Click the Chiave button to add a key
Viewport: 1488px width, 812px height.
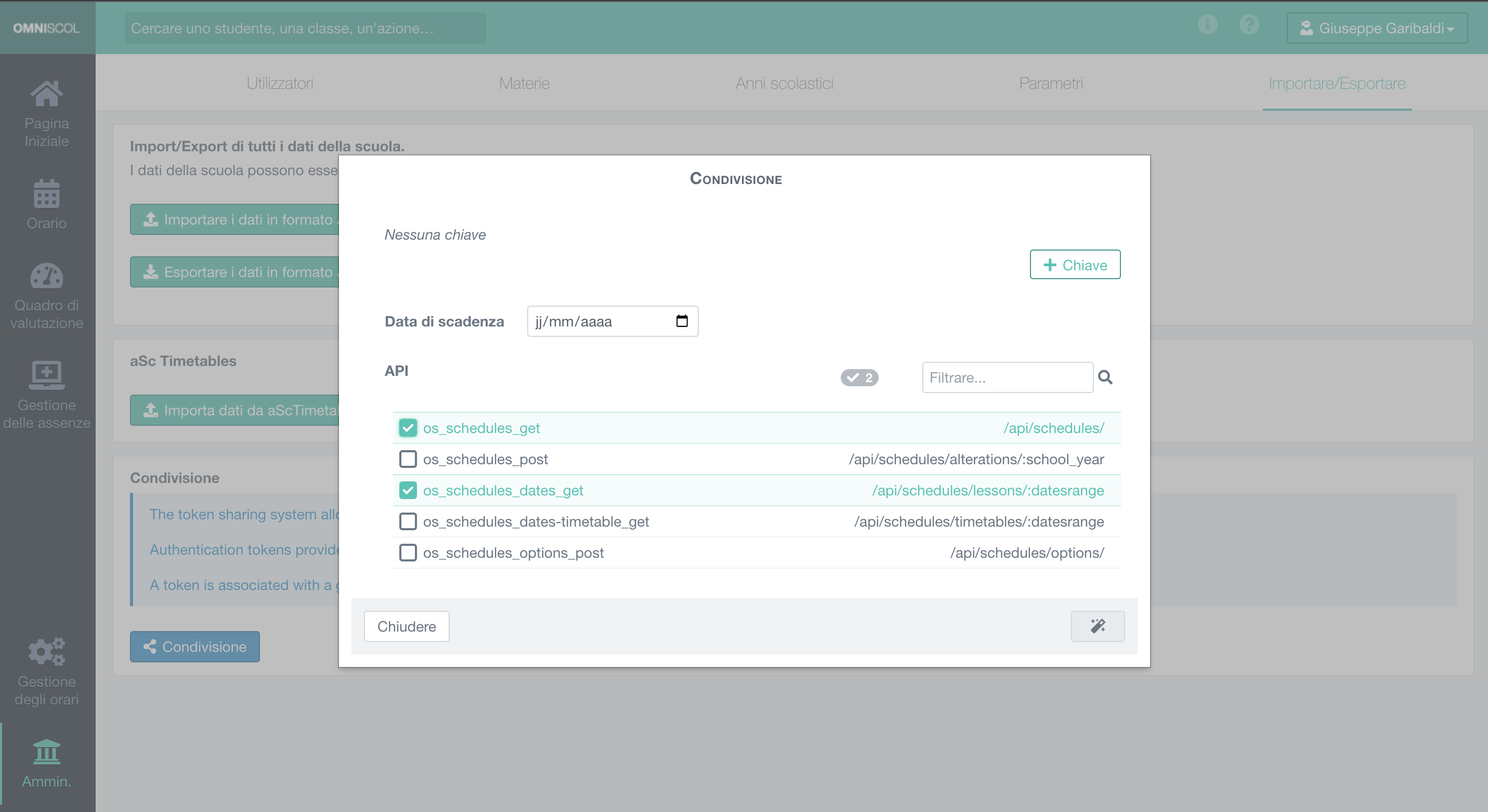[1075, 265]
